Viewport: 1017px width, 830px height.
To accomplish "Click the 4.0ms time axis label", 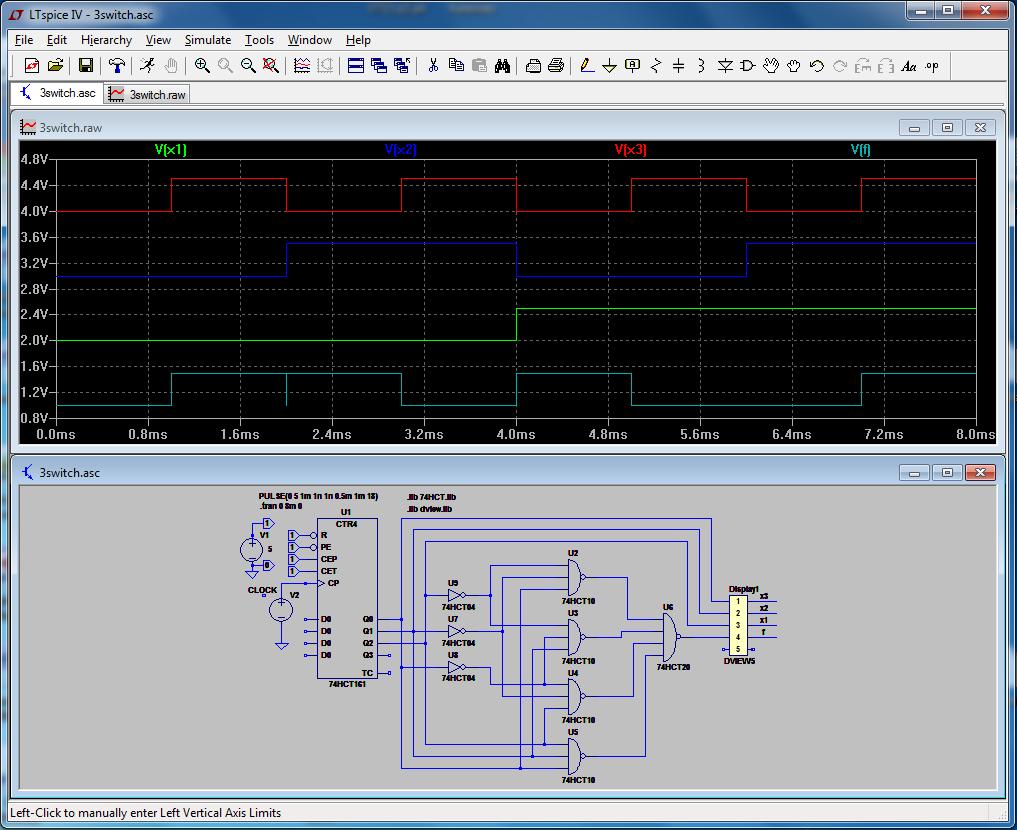I will (516, 434).
